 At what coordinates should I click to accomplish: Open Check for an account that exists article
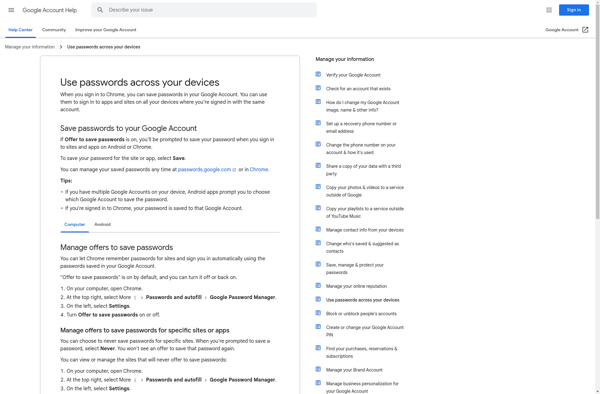pos(358,89)
